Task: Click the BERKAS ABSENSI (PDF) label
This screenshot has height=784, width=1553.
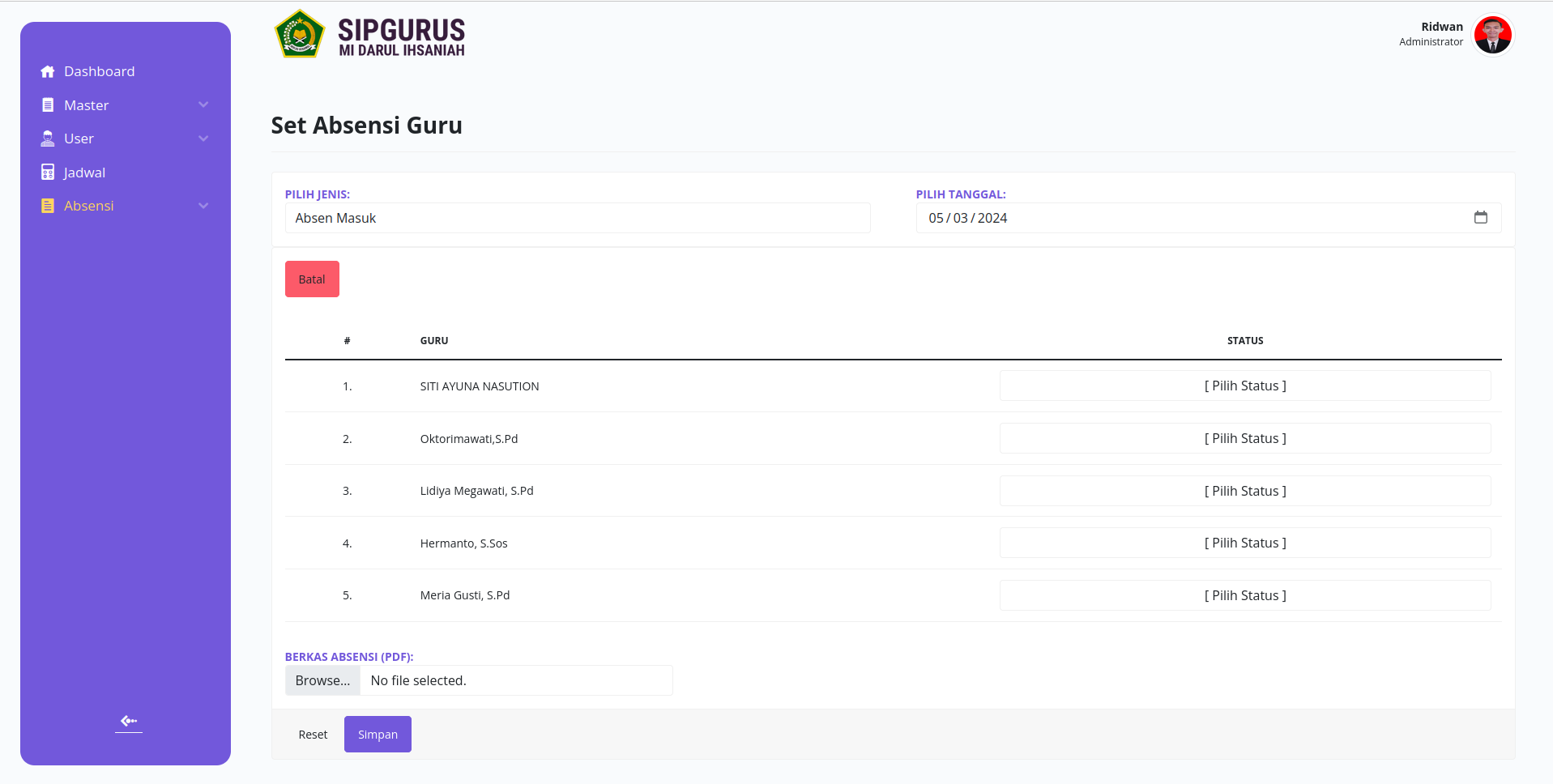Action: [x=349, y=657]
